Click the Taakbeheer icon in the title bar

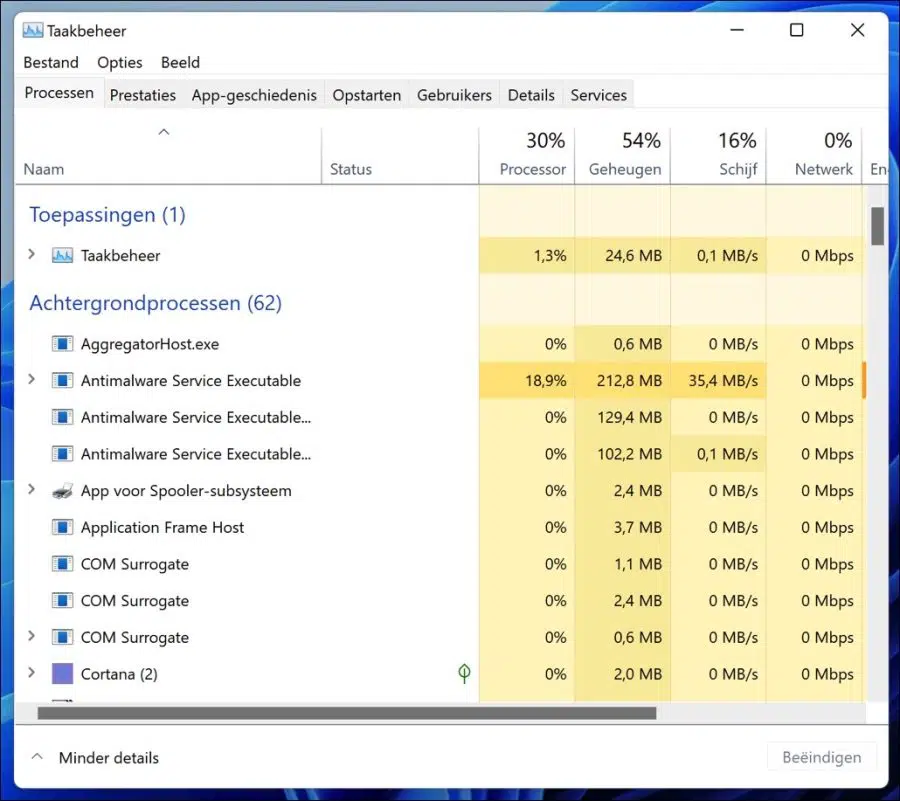pyautogui.click(x=33, y=30)
